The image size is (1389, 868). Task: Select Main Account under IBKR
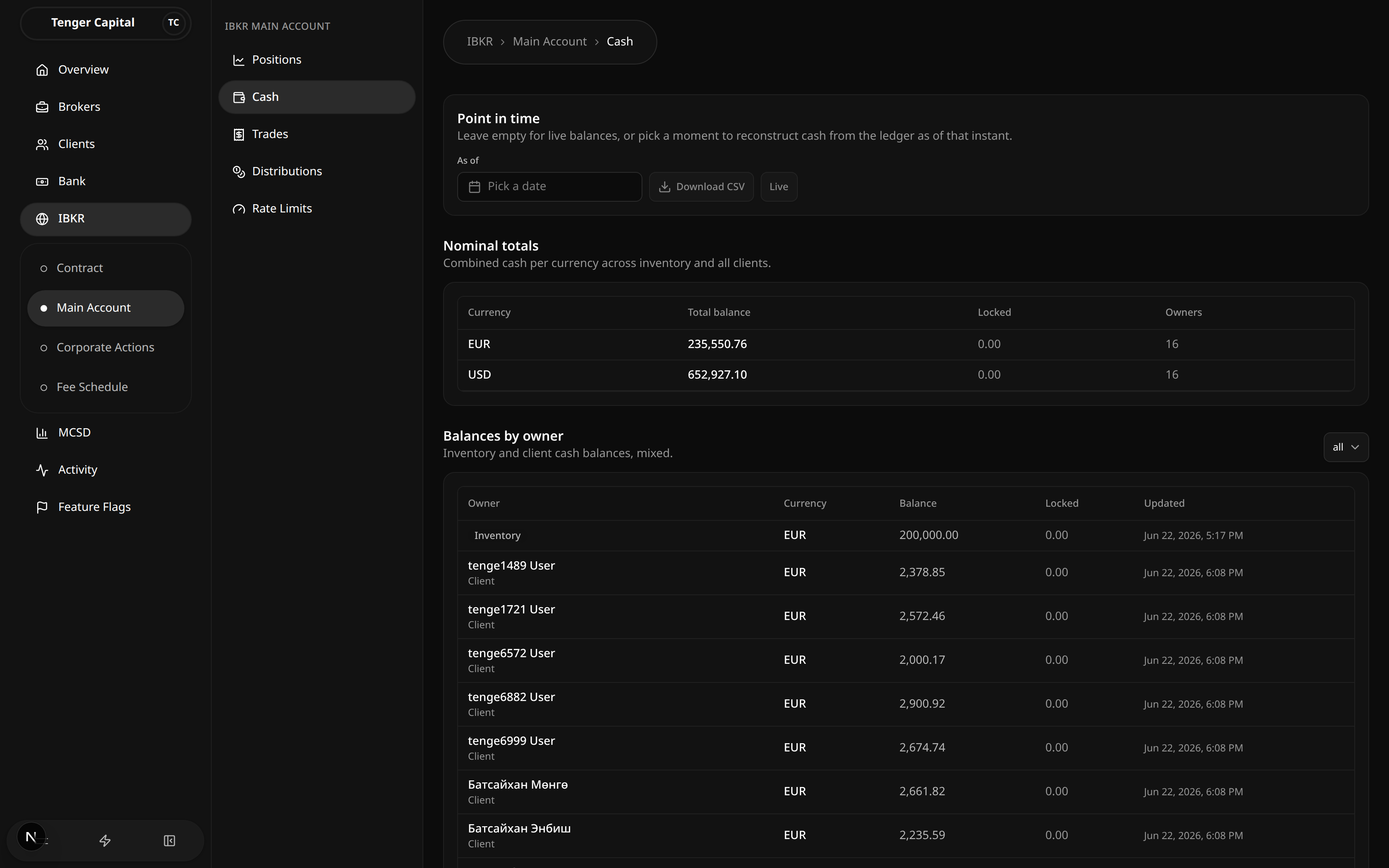tap(105, 308)
